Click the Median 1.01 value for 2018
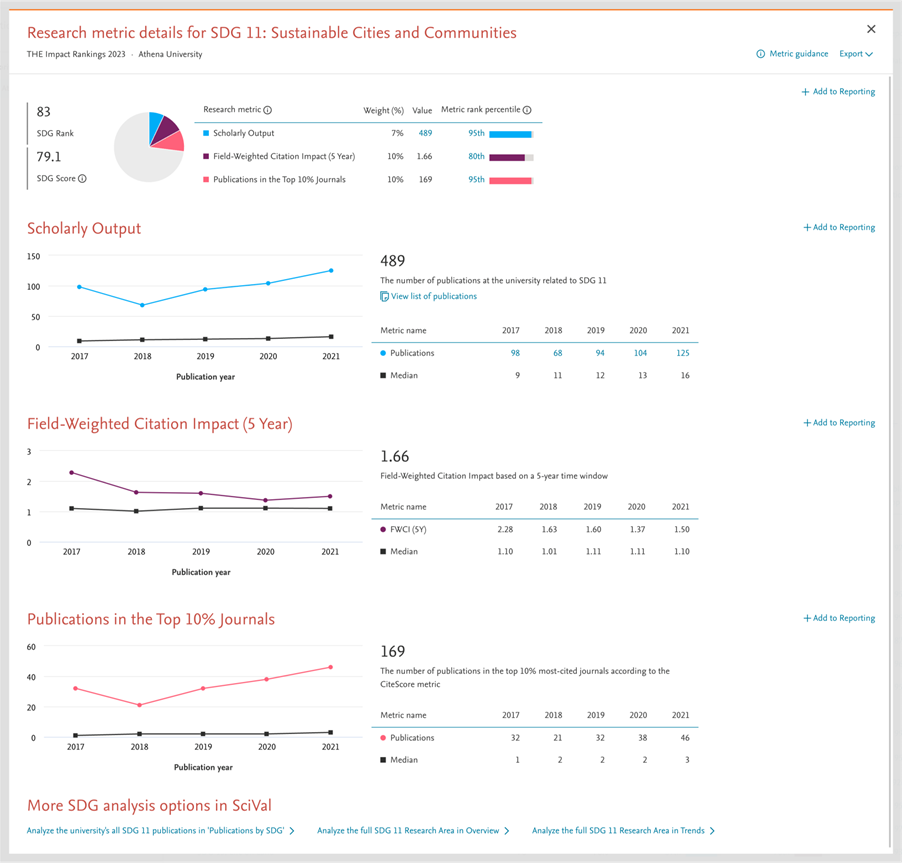 coord(549,551)
